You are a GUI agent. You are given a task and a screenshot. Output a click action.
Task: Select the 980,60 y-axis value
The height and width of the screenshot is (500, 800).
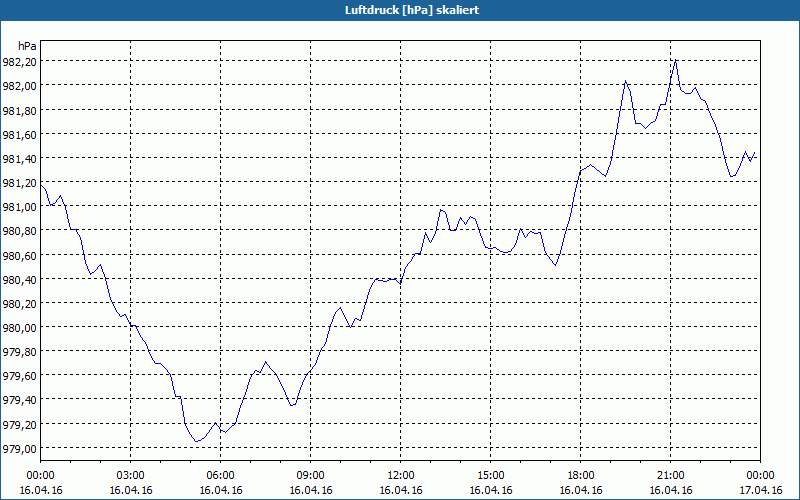[x=20, y=255]
